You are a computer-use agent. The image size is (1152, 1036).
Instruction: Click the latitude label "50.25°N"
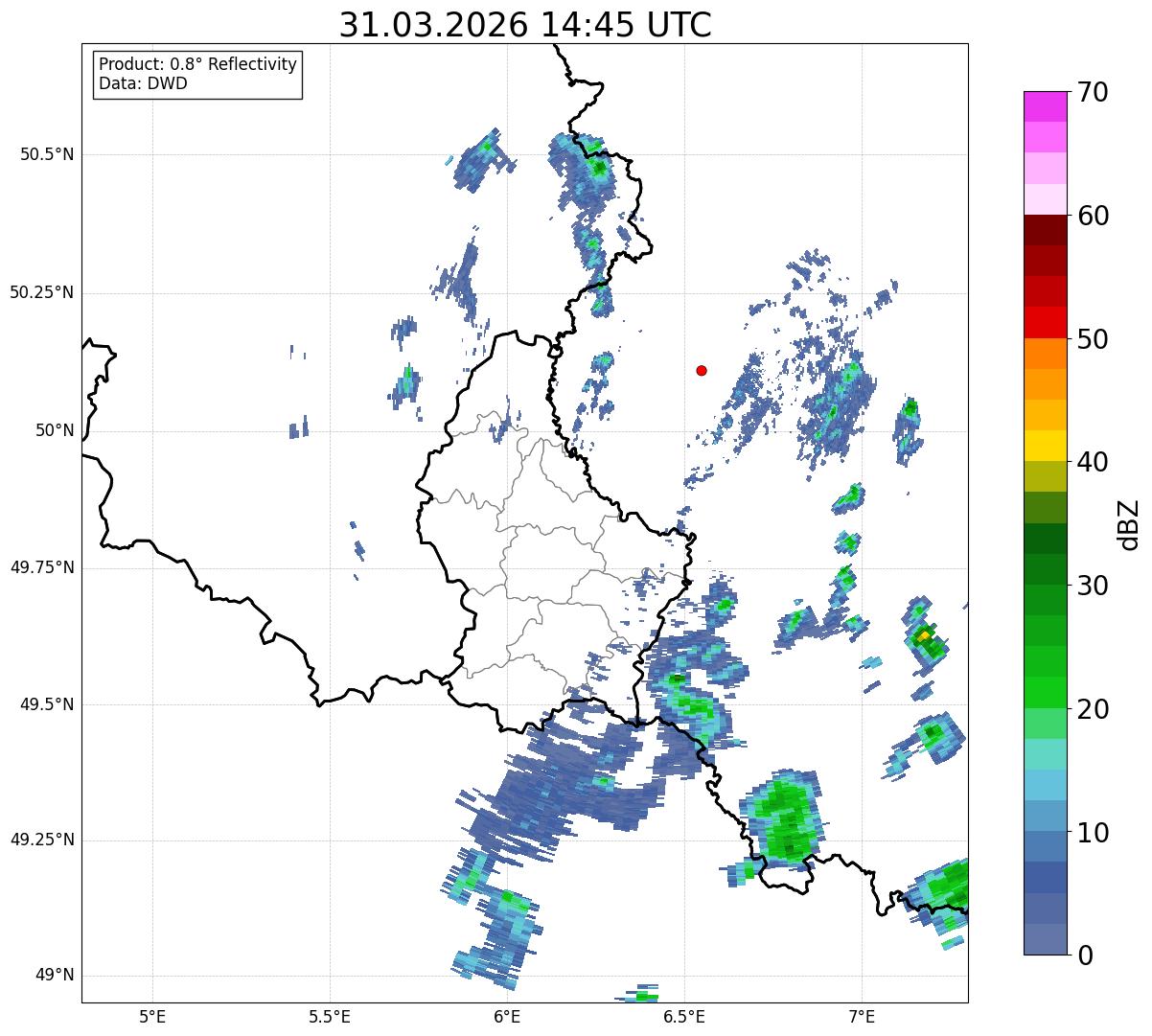click(42, 292)
